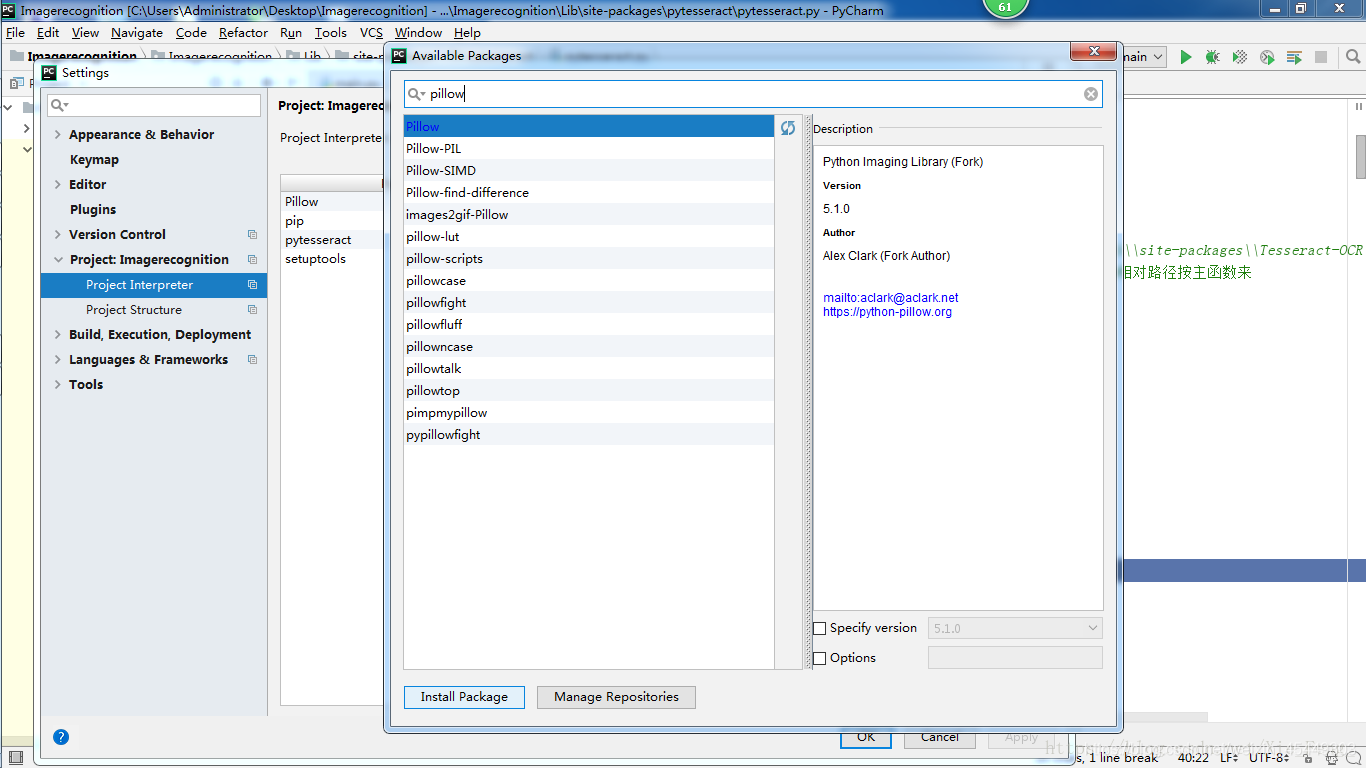1366x768 pixels.
Task: Click Cancel in Settings dialog
Action: click(x=940, y=738)
